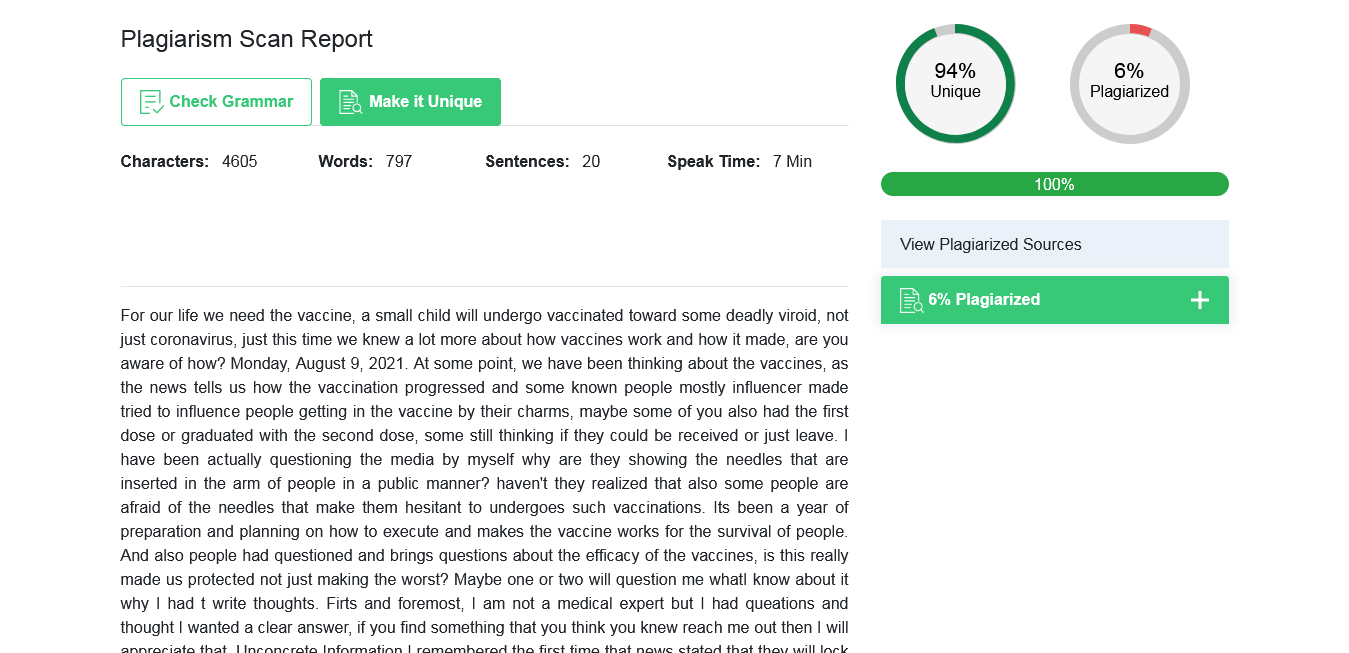Click the Plagiarism Scan Report heading
1349x653 pixels.
click(246, 39)
